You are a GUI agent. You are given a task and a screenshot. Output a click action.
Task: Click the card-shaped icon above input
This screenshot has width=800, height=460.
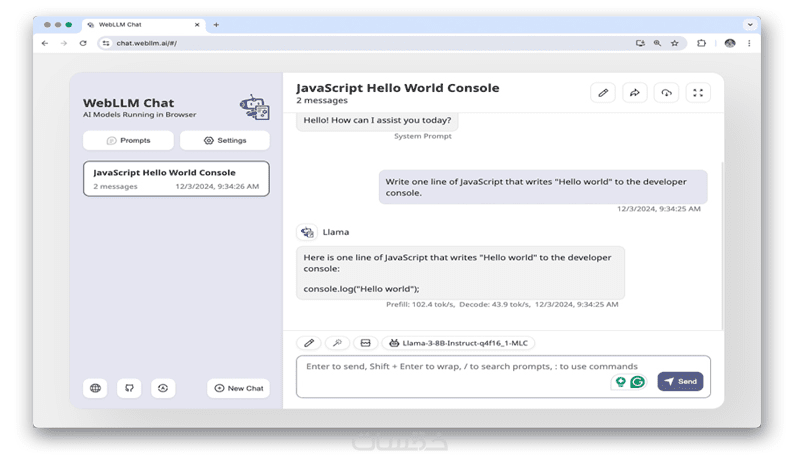tap(365, 343)
